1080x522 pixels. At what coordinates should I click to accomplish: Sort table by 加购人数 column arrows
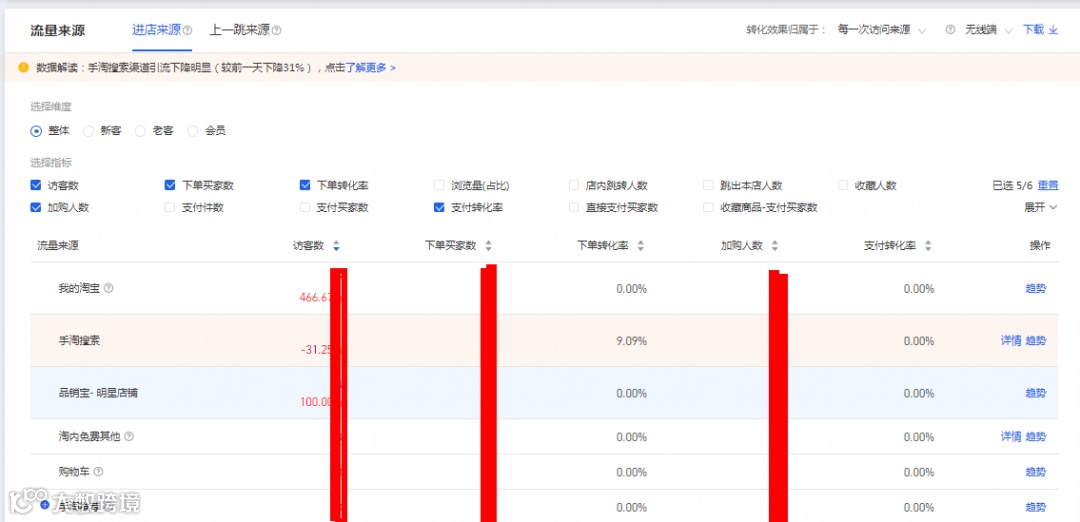(775, 246)
